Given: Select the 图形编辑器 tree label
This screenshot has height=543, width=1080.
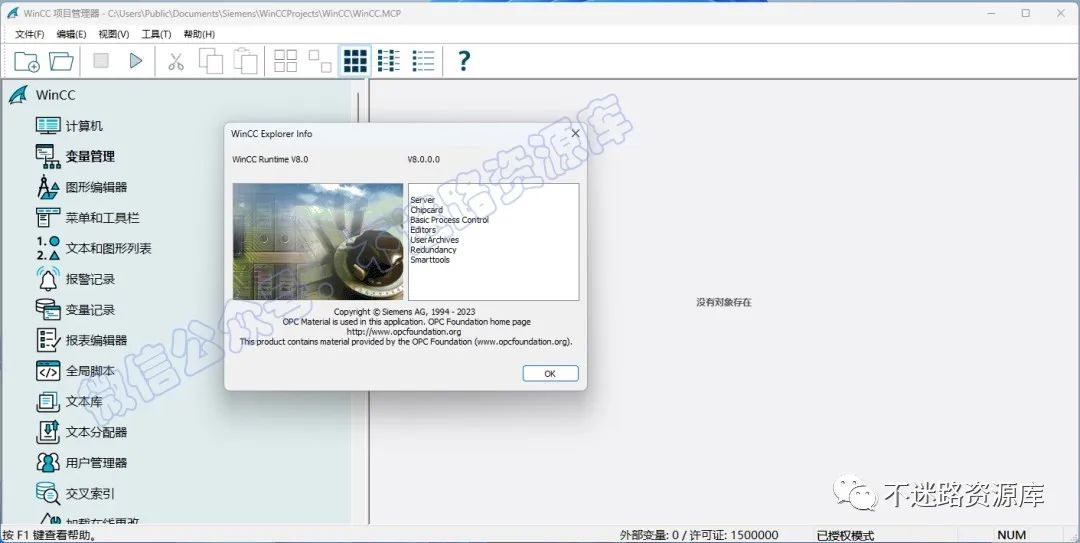Looking at the screenshot, I should coord(96,187).
